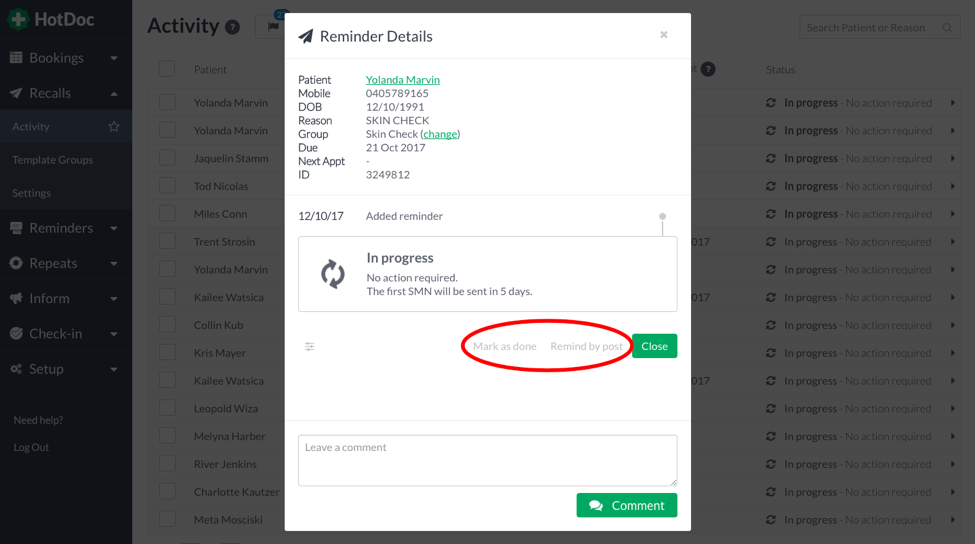
Task: Open the Yolanda Marvin patient link
Action: point(402,80)
